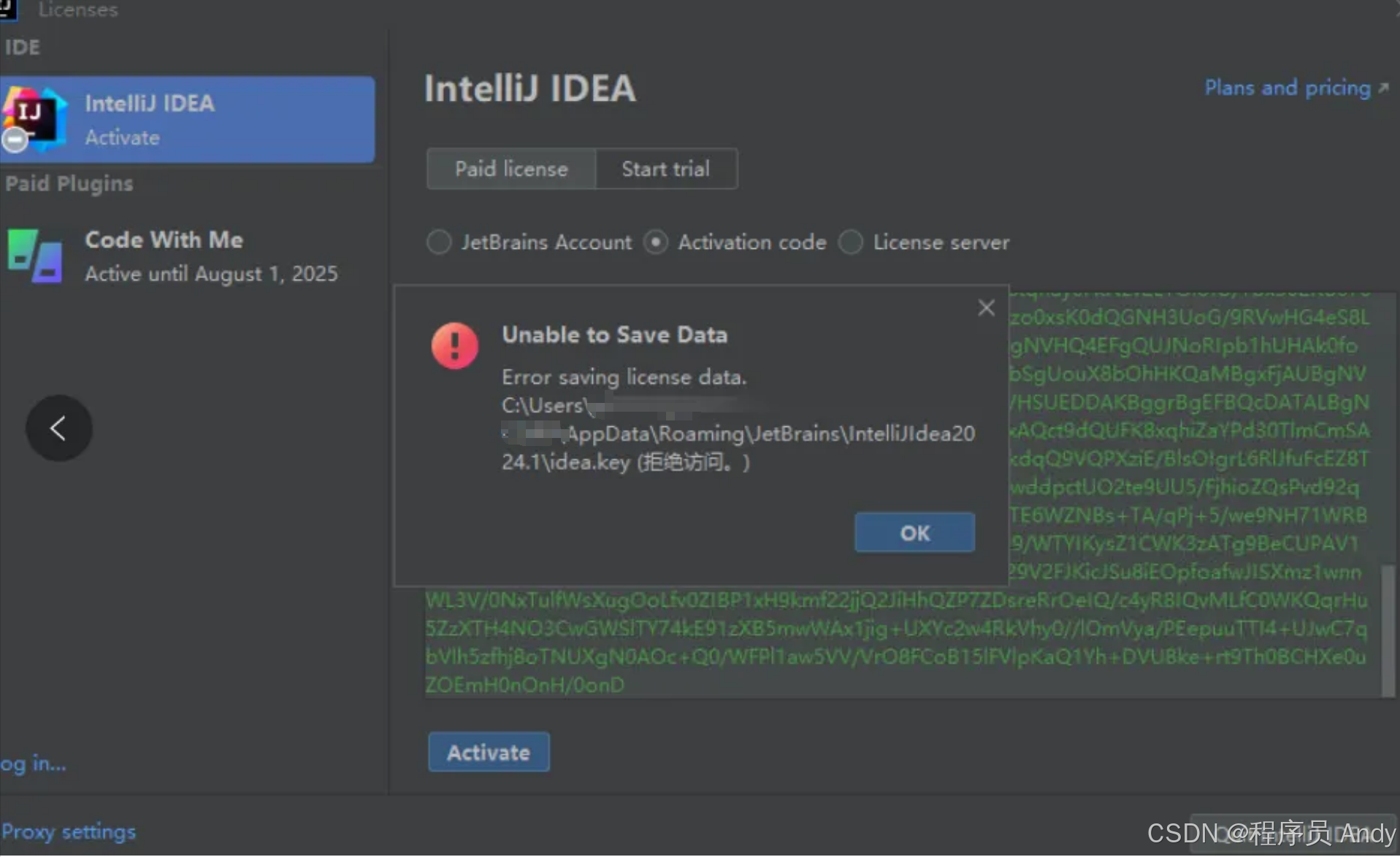The width and height of the screenshot is (1400, 857).
Task: Click the red error exclamation icon
Action: pyautogui.click(x=455, y=345)
